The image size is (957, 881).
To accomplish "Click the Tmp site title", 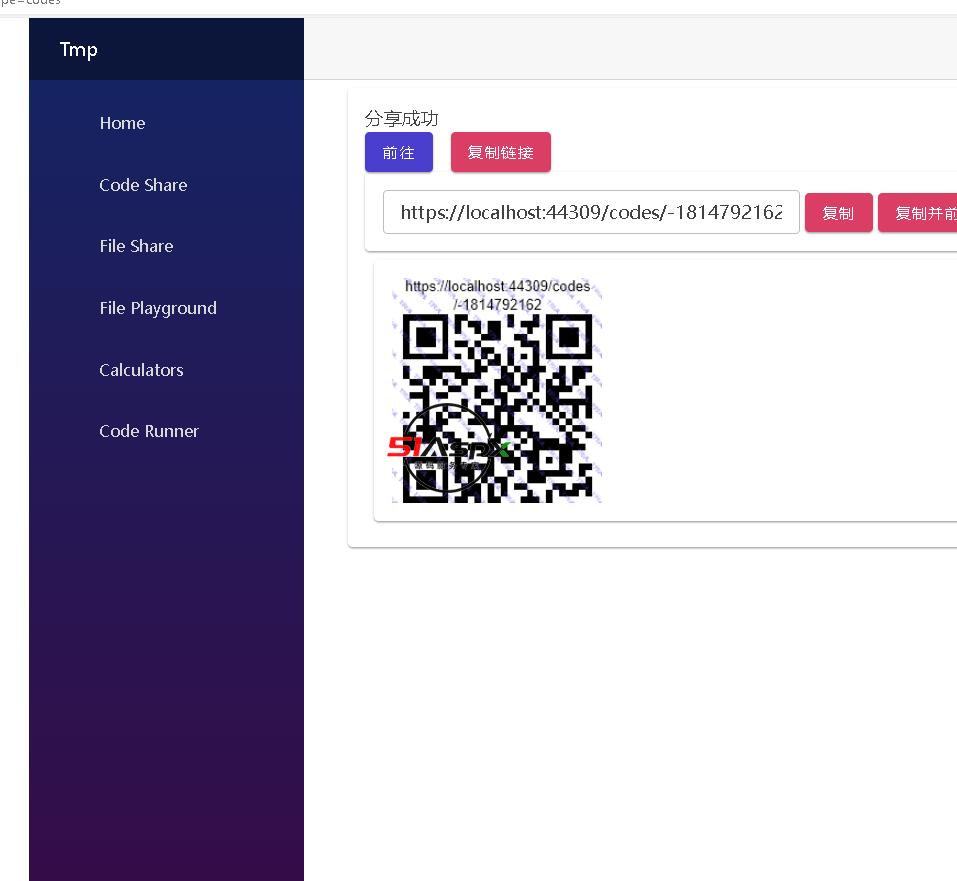I will (78, 49).
